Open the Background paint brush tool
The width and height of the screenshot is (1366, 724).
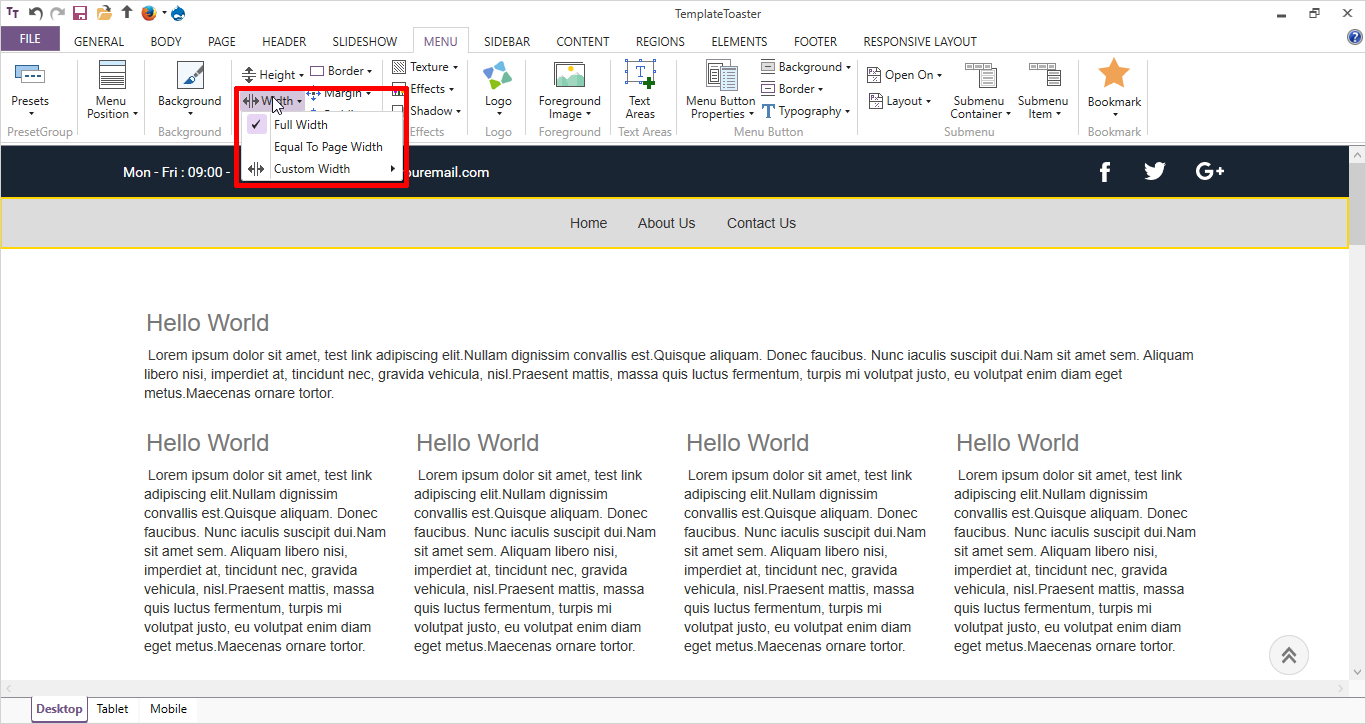point(189,76)
